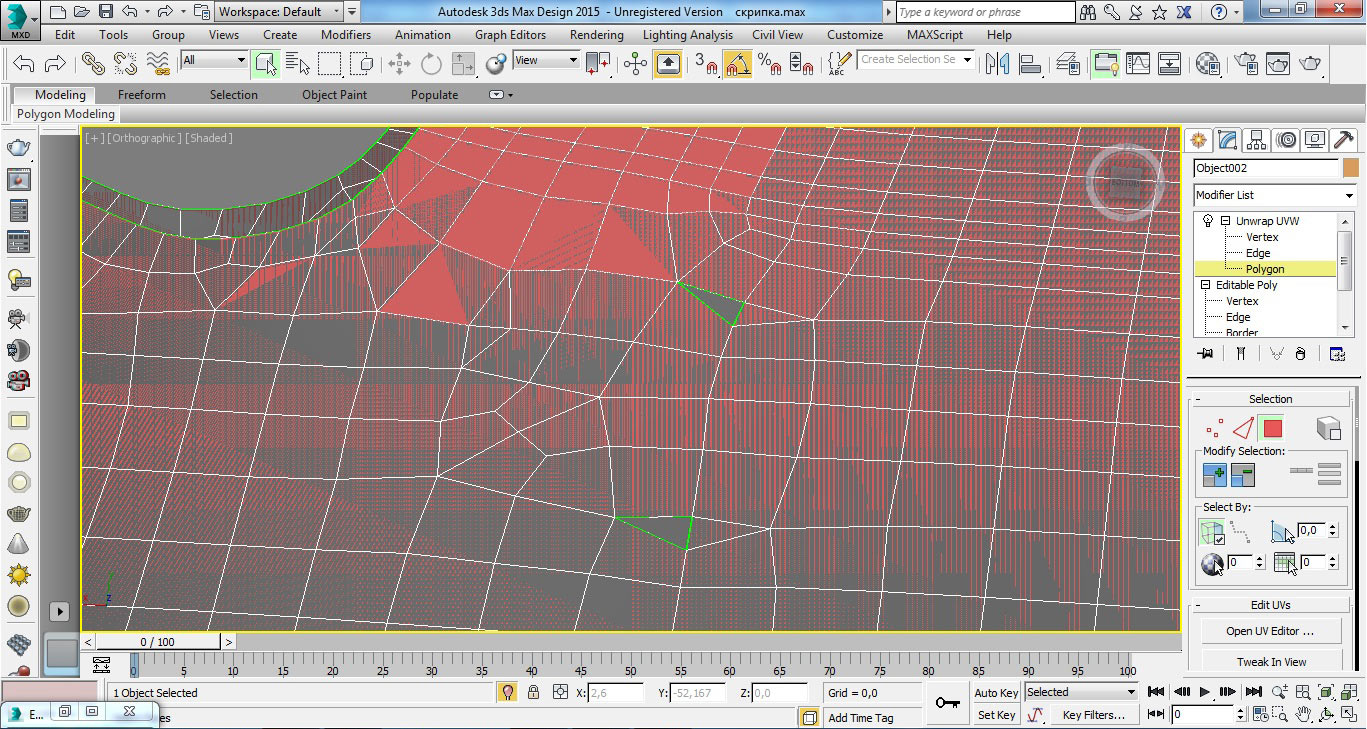Click the Select by Name icon
Viewport: 1367px width, 729px height.
pos(298,64)
